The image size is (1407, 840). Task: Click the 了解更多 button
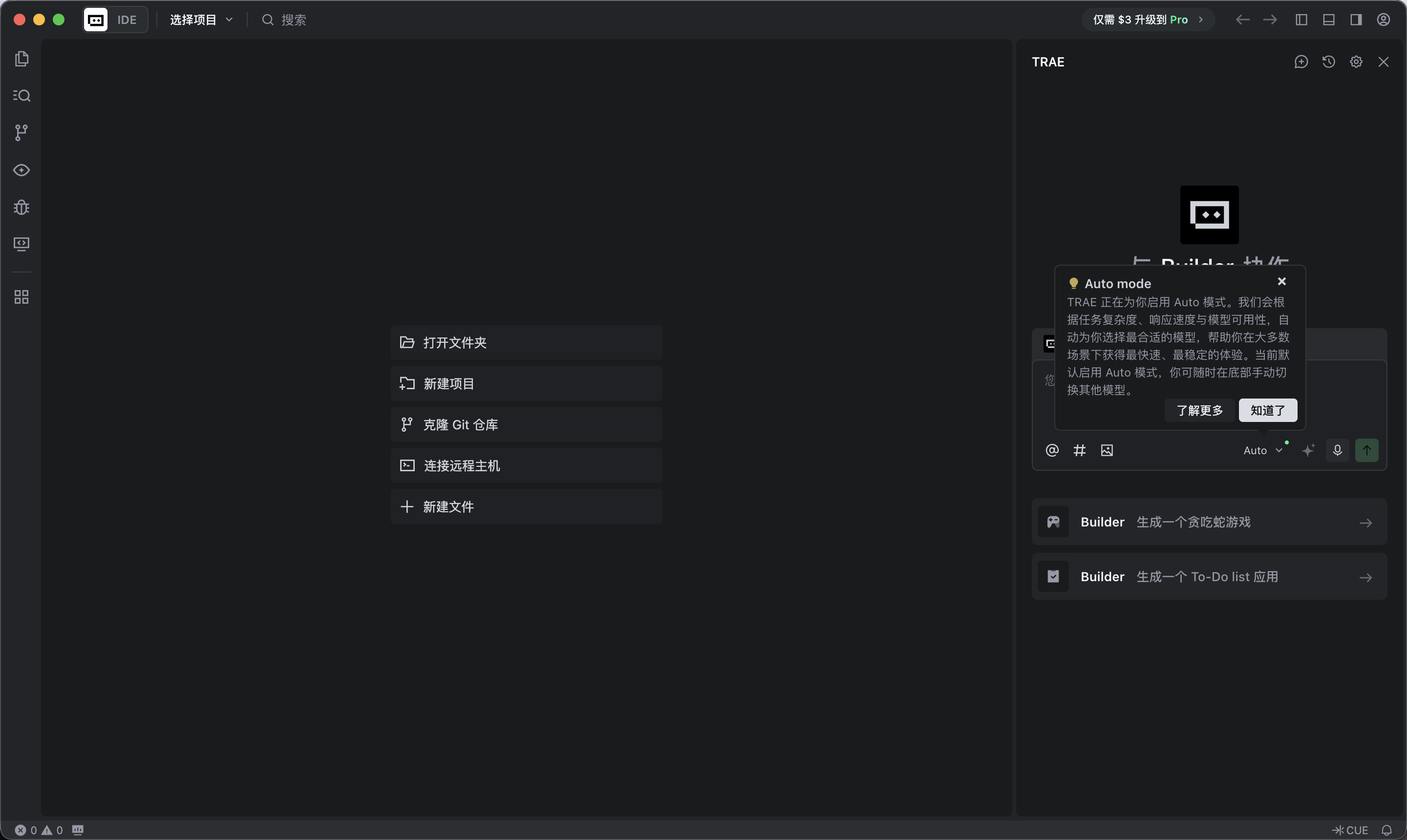tap(1200, 410)
